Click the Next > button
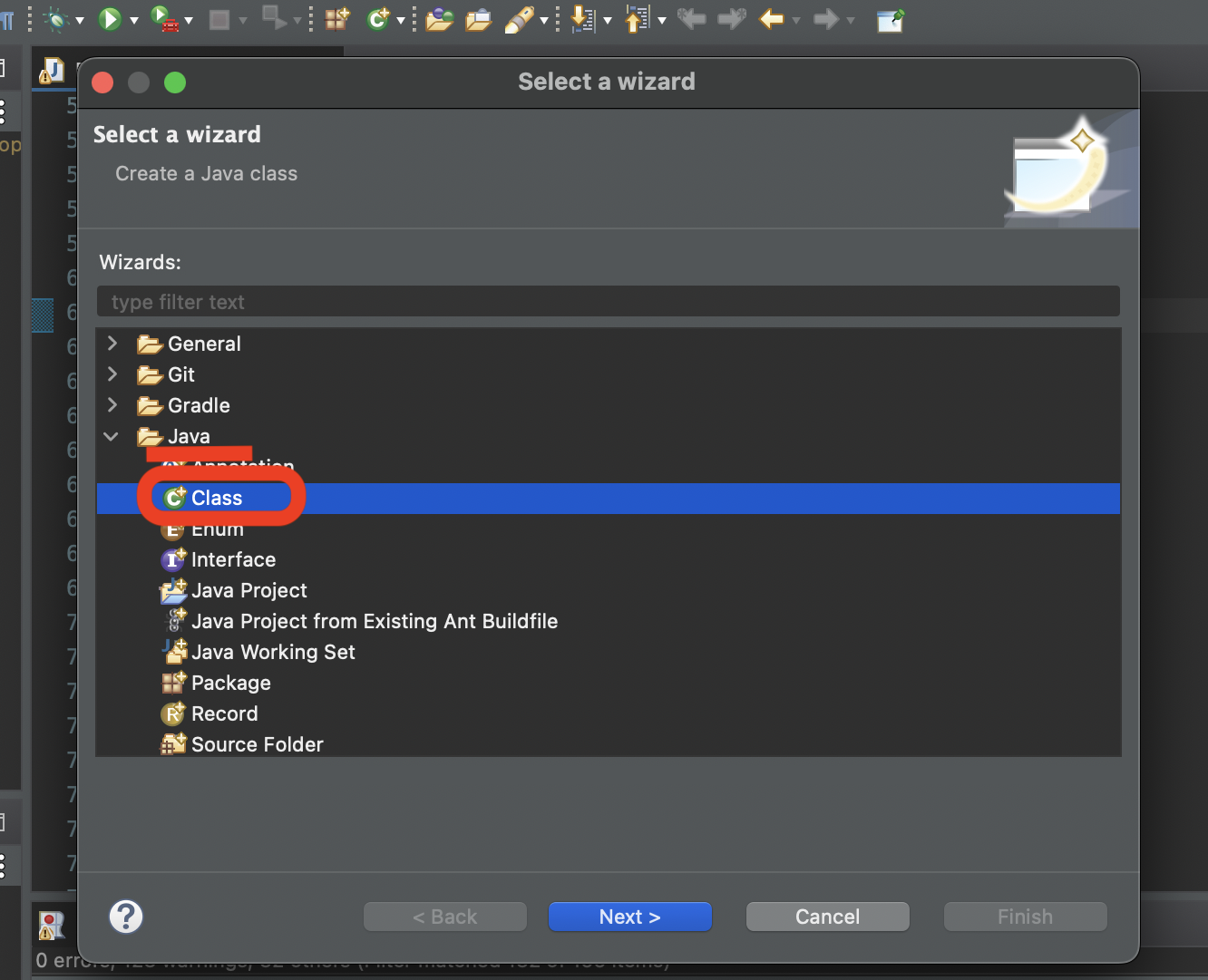Viewport: 1208px width, 980px height. point(629,917)
